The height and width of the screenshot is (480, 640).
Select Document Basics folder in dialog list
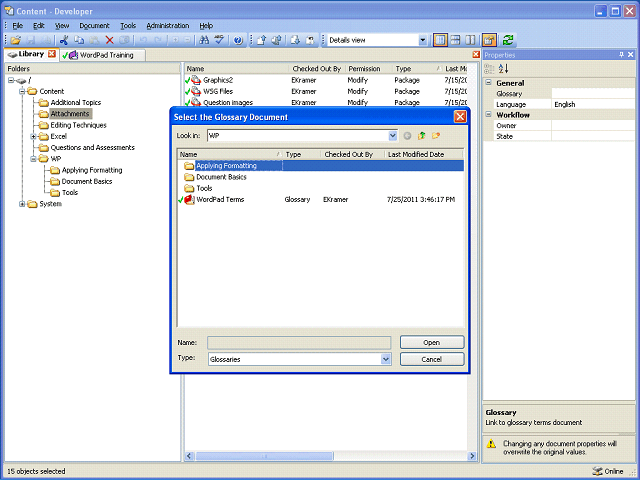pos(221,177)
